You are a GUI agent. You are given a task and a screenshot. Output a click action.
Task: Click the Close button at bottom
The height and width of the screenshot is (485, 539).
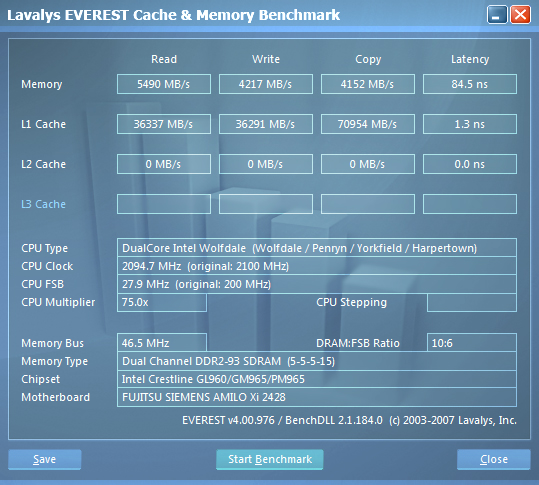coord(494,459)
